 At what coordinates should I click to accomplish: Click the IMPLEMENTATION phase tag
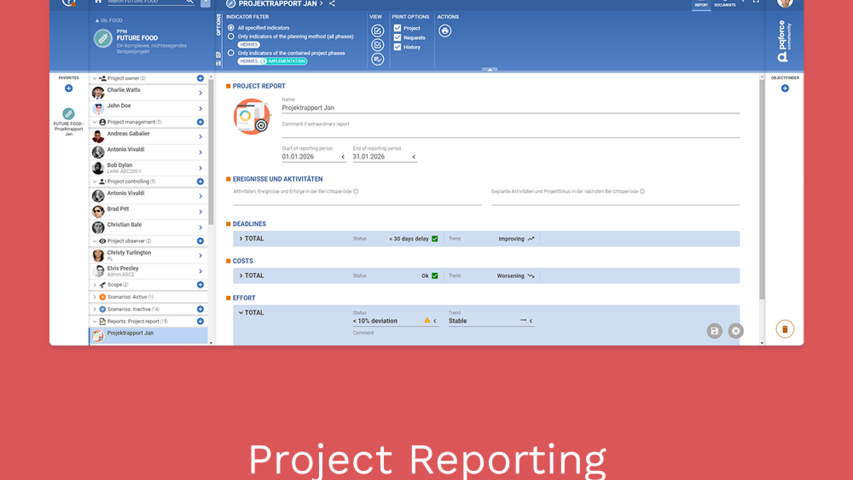[284, 61]
